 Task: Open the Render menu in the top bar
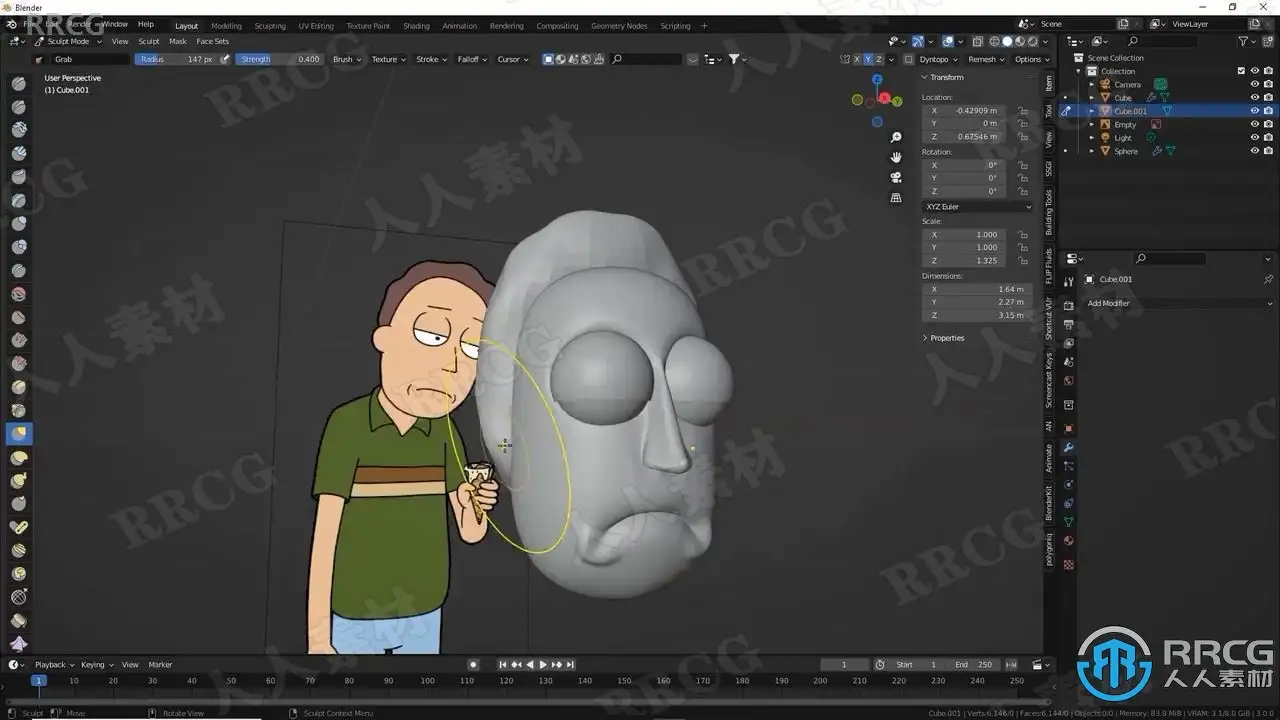[x=79, y=24]
